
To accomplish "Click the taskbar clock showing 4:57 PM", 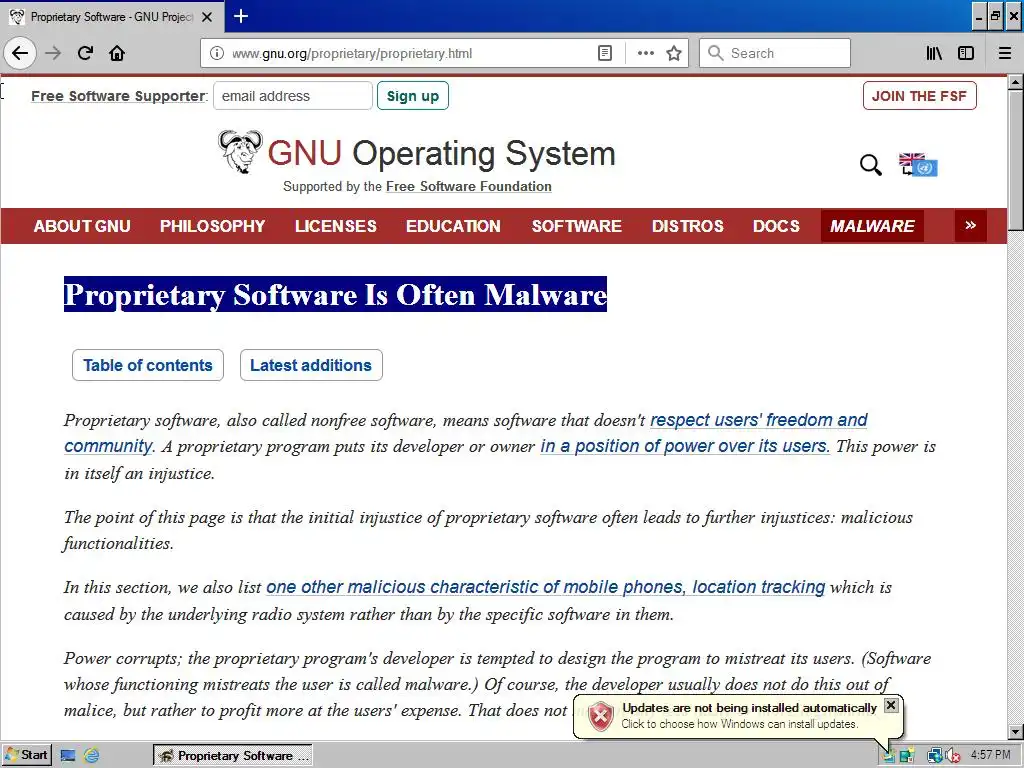I will pyautogui.click(x=990, y=756).
